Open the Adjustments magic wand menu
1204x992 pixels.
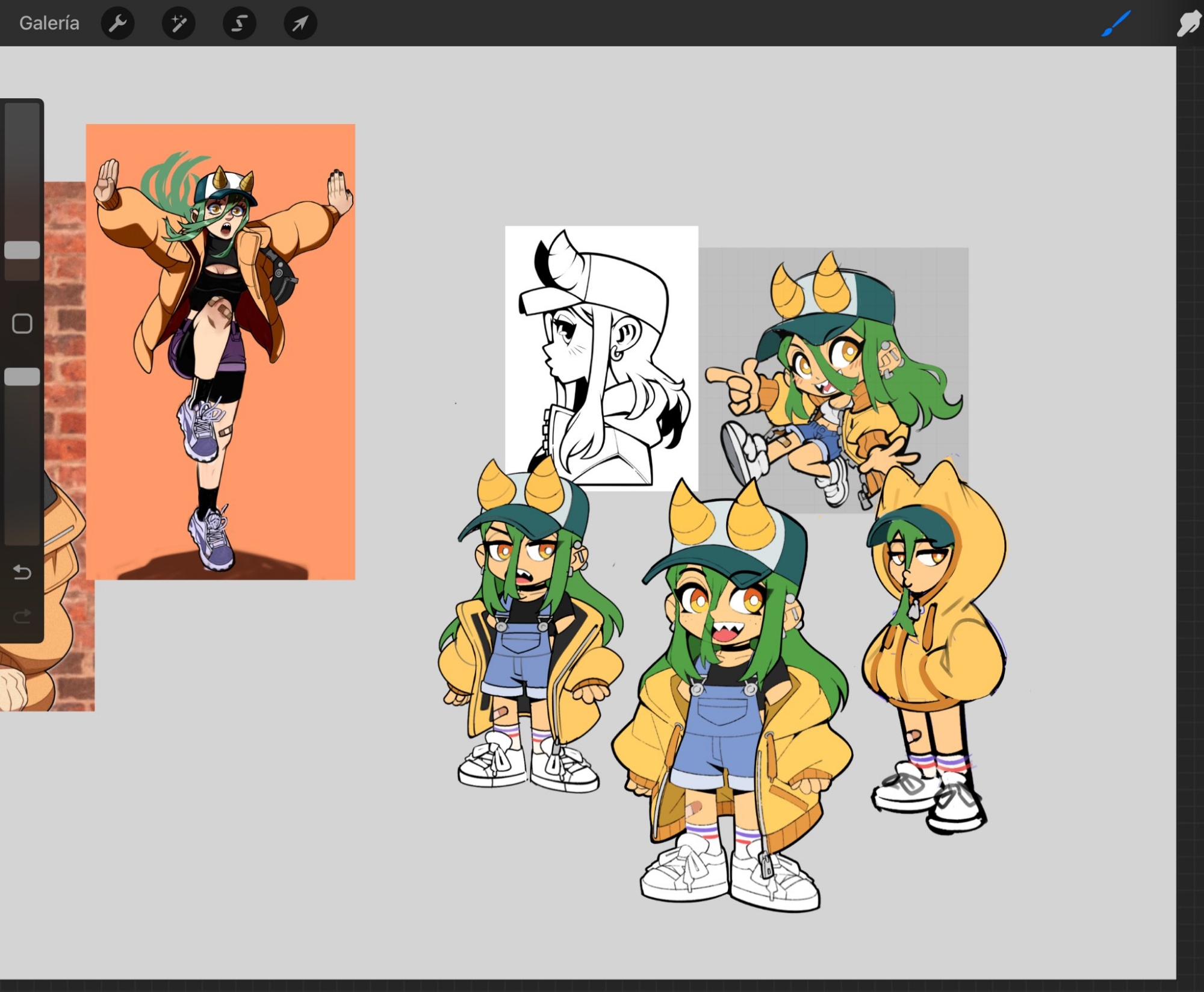[178, 23]
